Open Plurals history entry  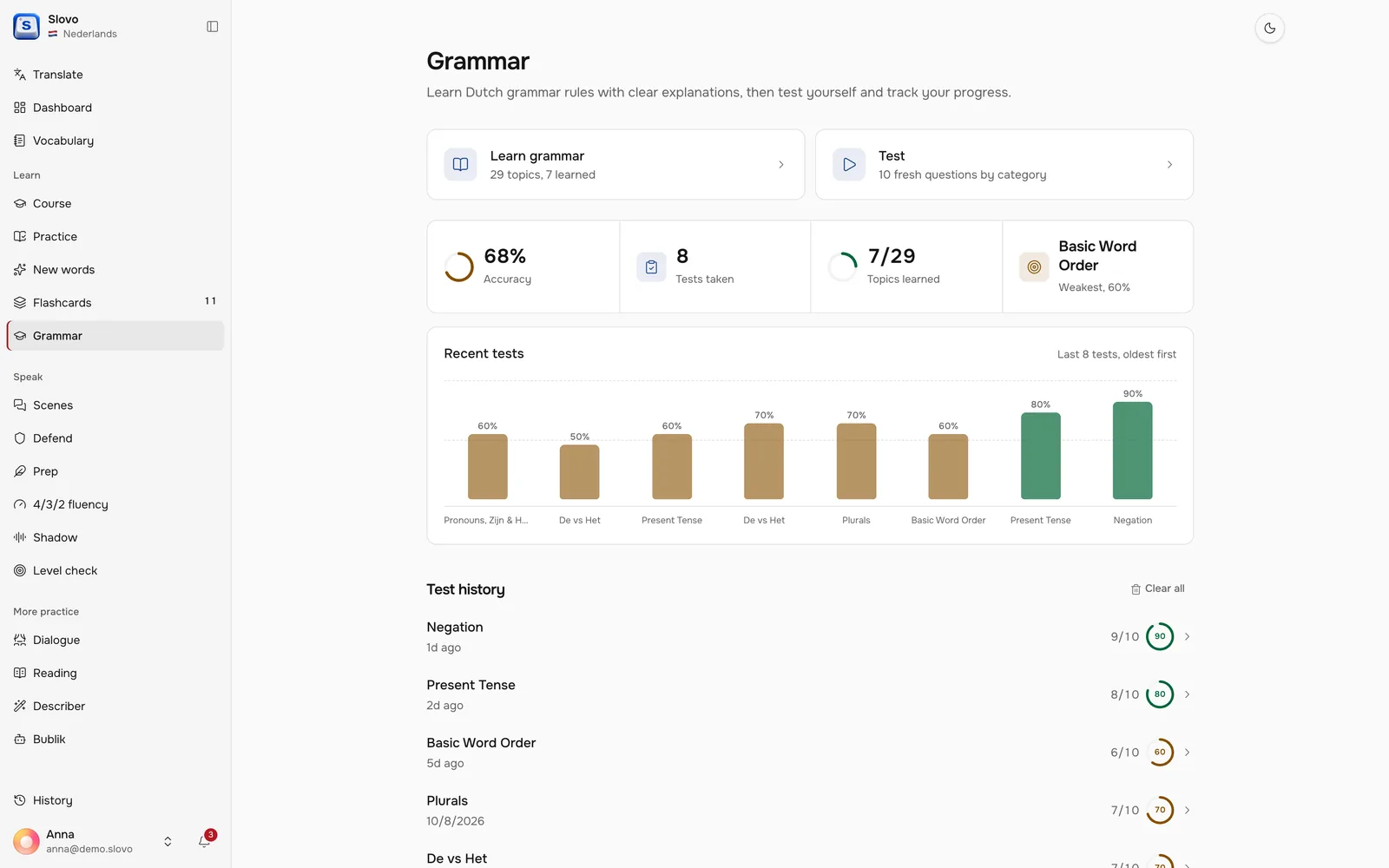810,810
